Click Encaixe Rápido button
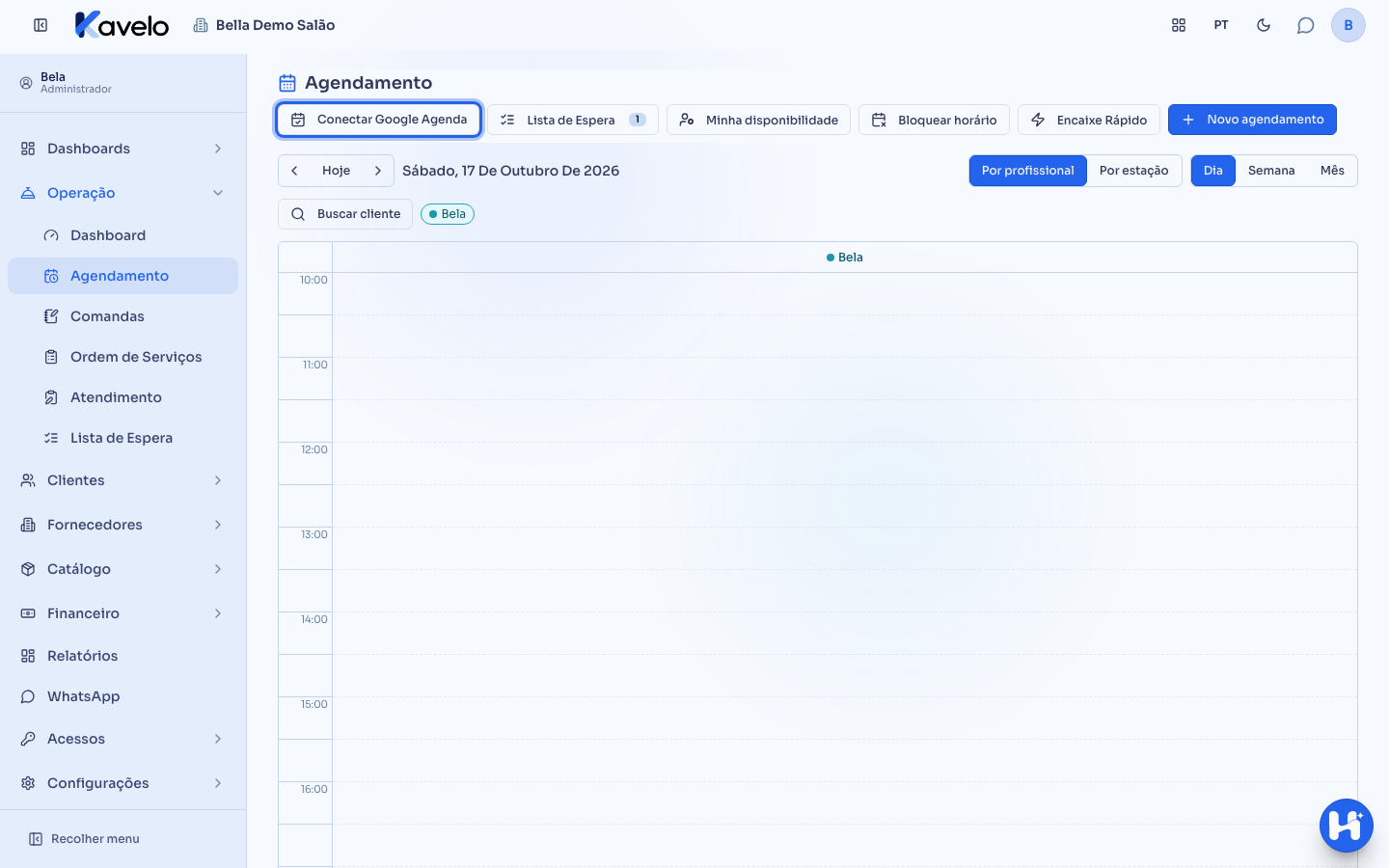Image resolution: width=1389 pixels, height=868 pixels. pyautogui.click(x=1089, y=120)
